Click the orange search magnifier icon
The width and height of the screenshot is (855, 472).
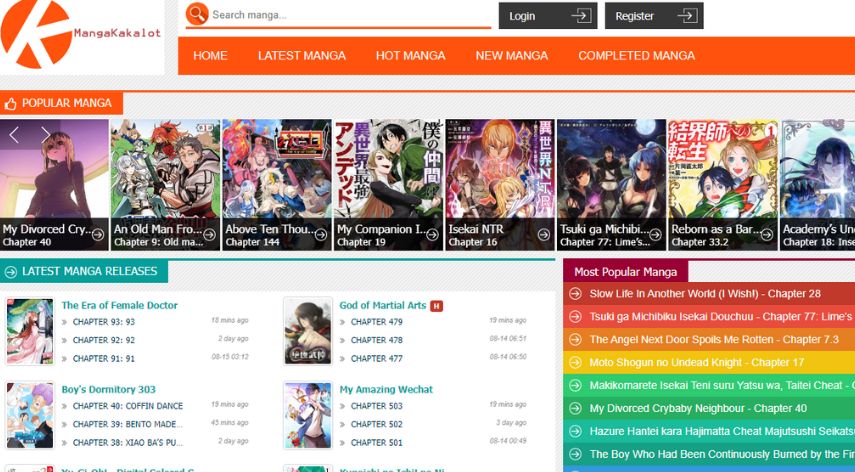197,14
